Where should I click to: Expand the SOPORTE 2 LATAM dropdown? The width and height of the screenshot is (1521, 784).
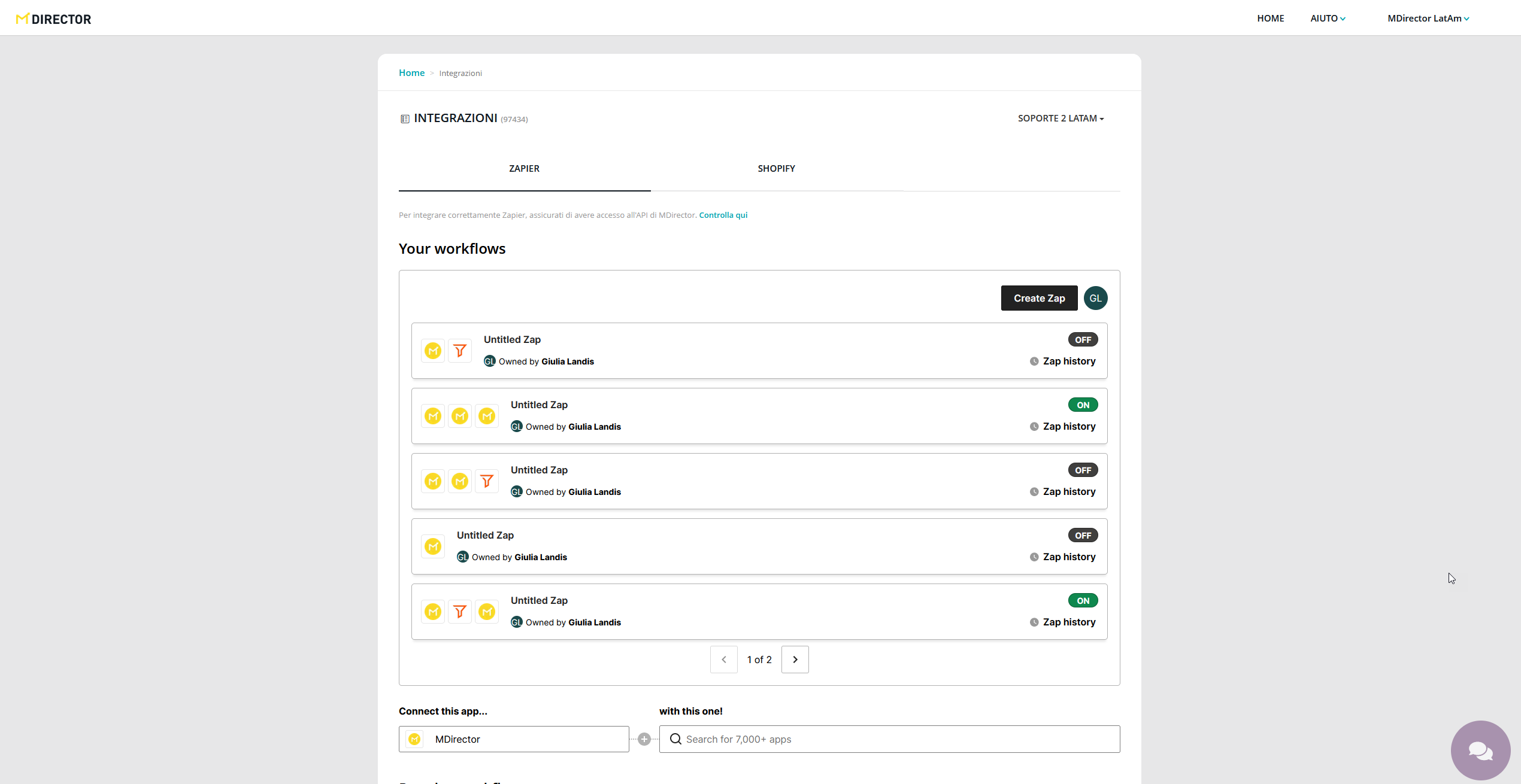[x=1061, y=118]
